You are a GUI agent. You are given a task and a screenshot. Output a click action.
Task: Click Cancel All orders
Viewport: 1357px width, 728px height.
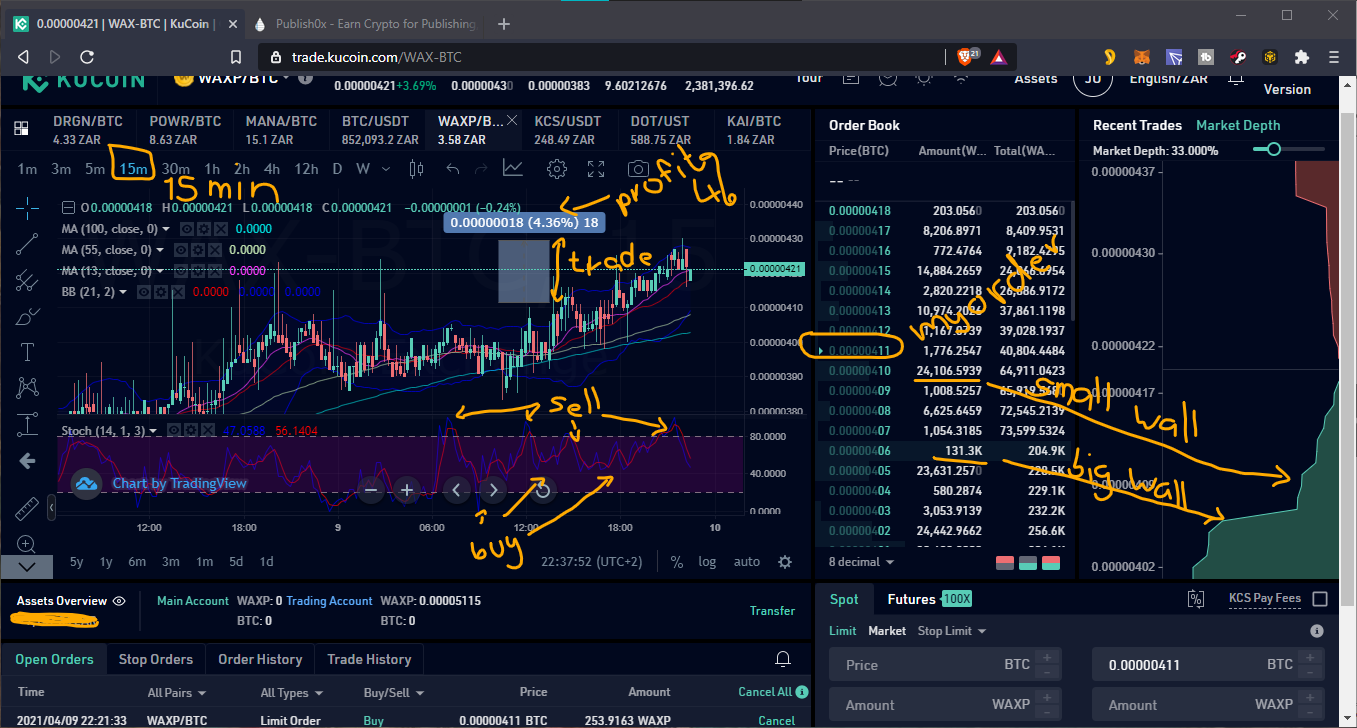click(765, 692)
